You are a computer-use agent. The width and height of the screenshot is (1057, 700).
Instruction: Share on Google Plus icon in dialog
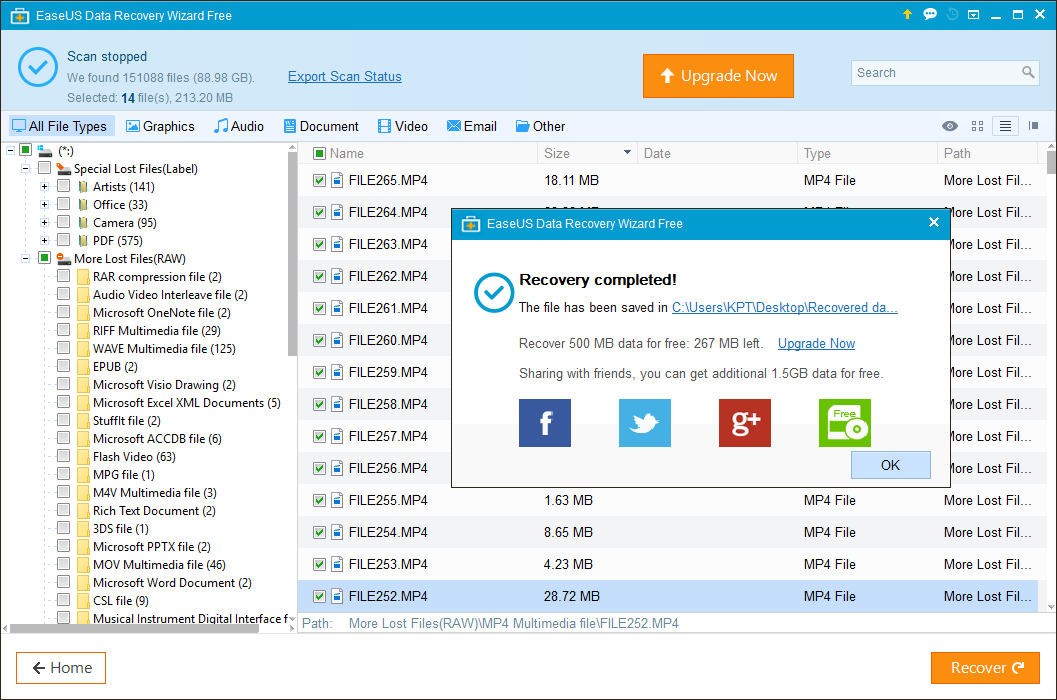pyautogui.click(x=745, y=423)
